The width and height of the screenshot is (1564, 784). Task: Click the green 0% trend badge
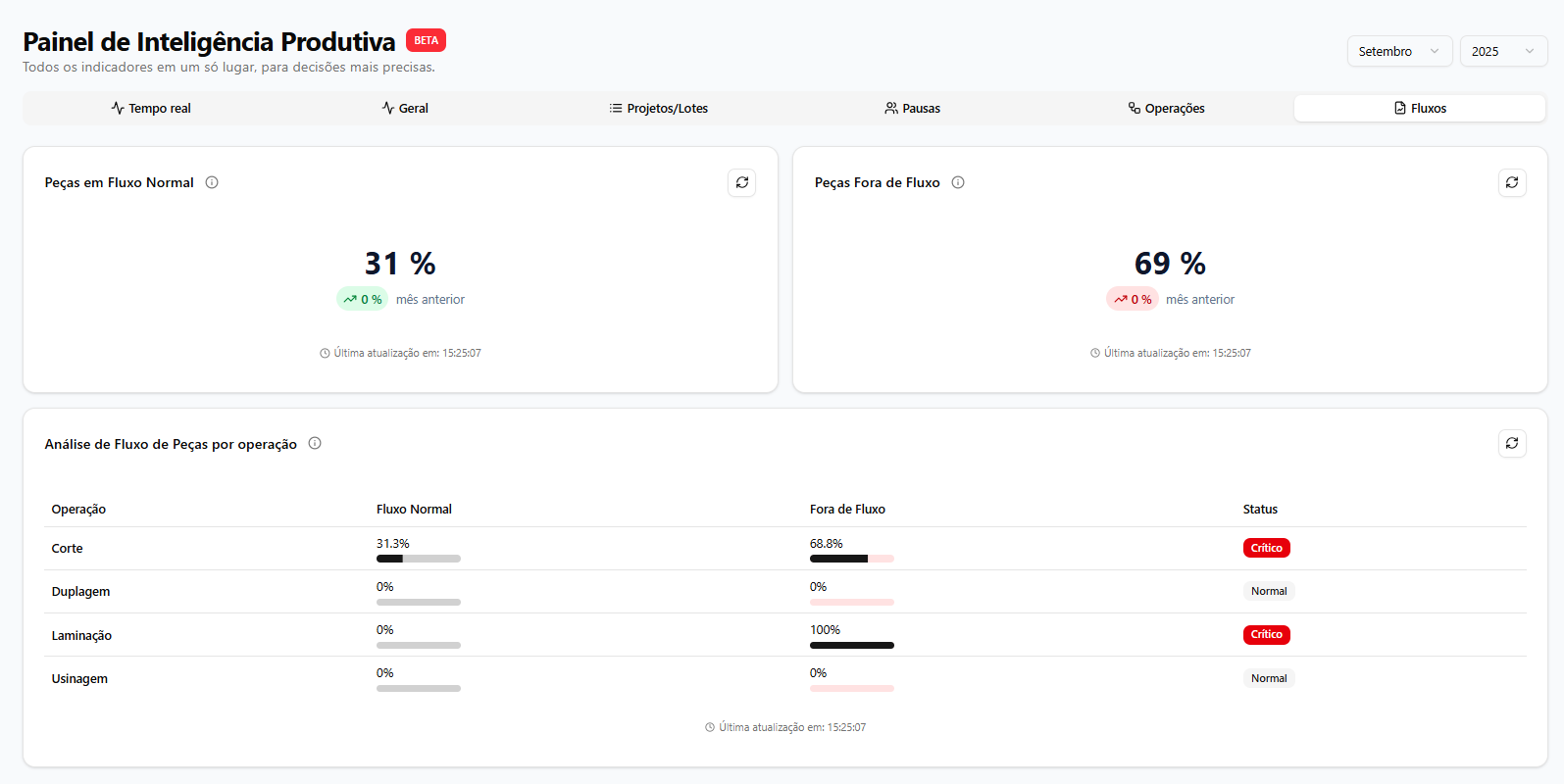click(x=363, y=299)
